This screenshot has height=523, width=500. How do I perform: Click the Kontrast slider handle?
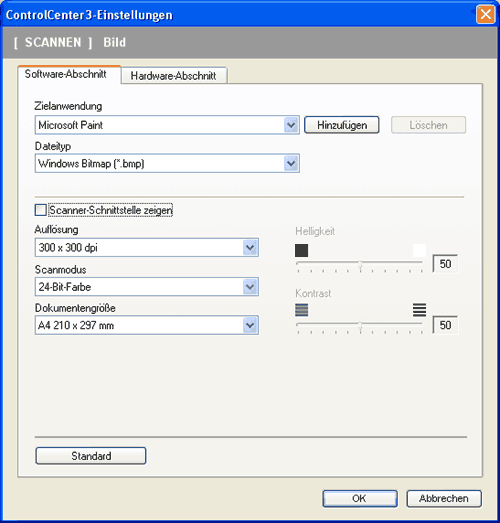pyautogui.click(x=360, y=326)
